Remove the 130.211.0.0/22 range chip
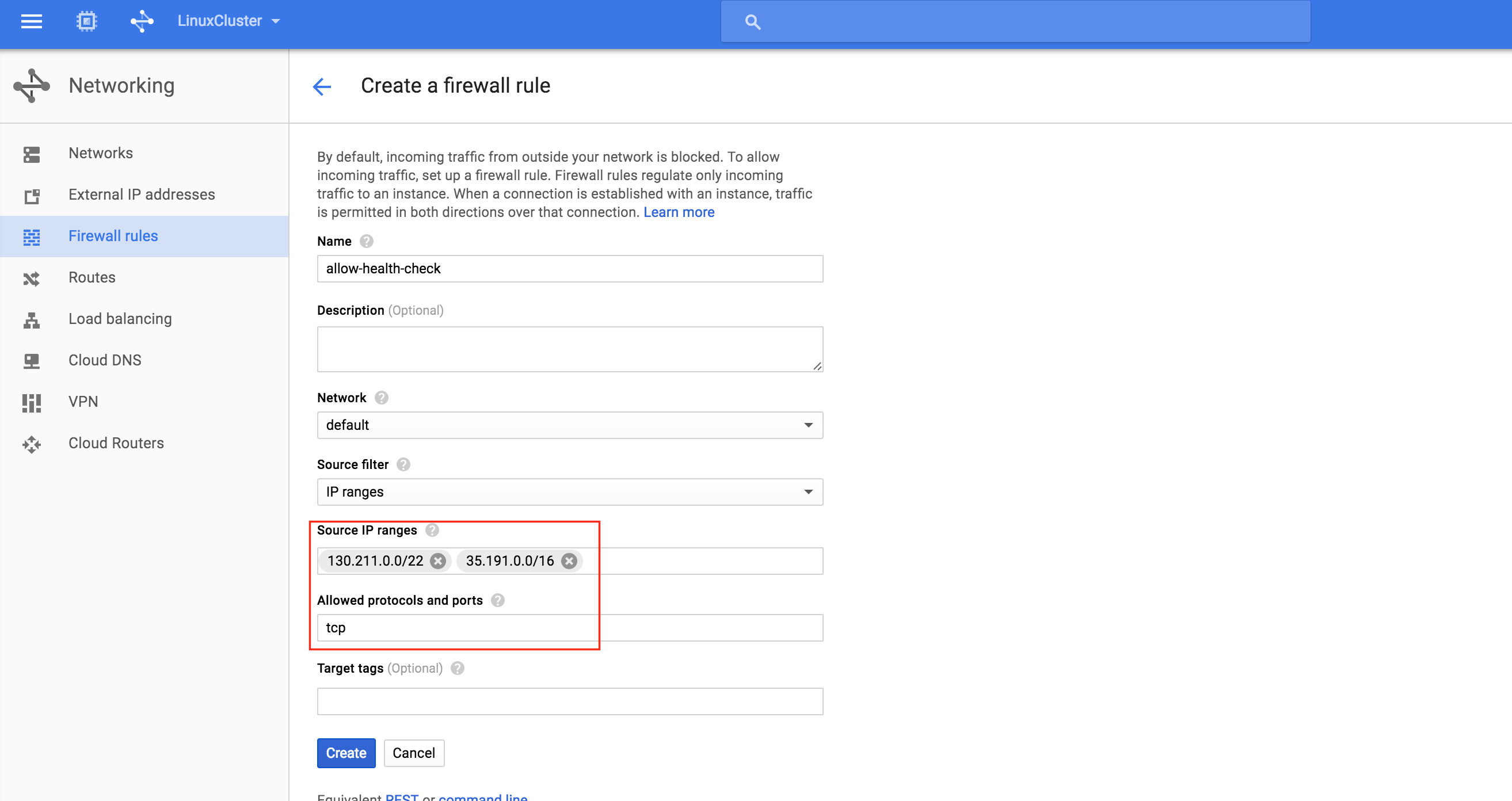This screenshot has height=801, width=1512. 437,561
